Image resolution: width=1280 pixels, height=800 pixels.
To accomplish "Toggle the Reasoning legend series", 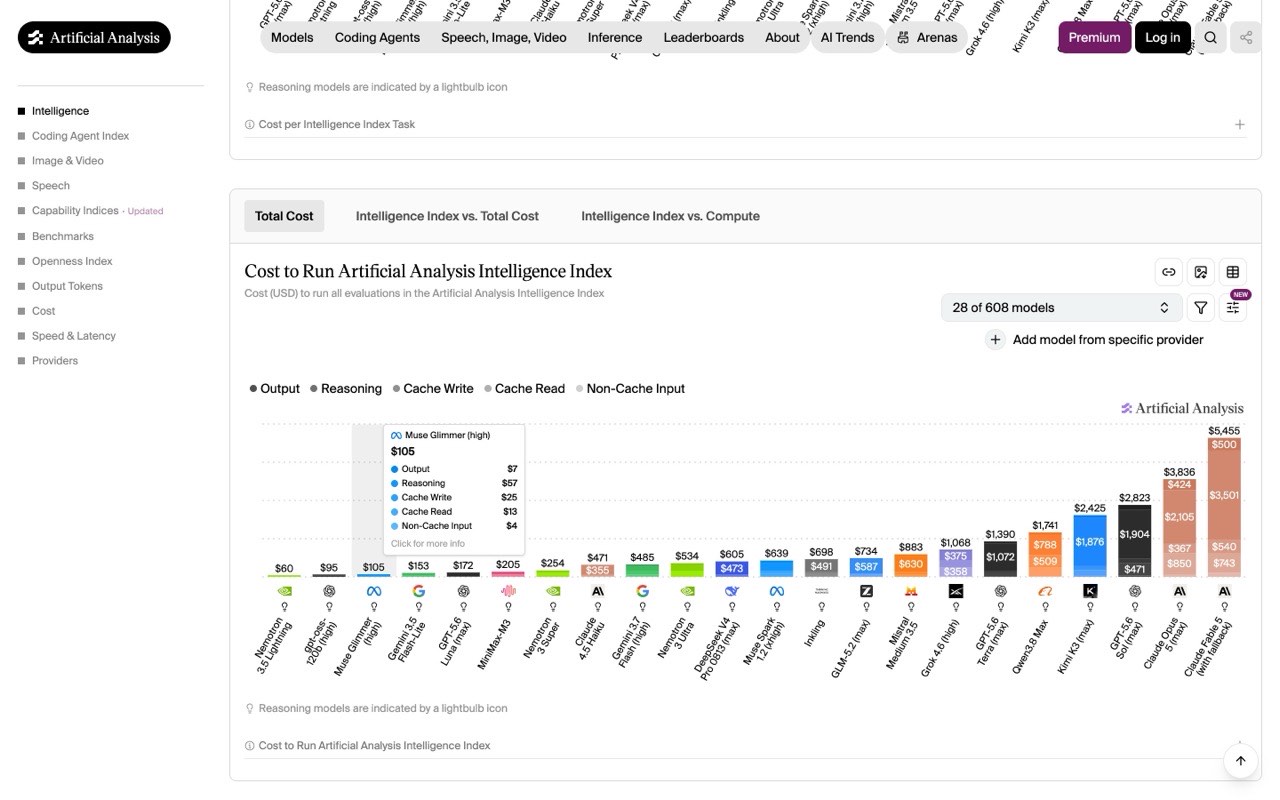I will pos(346,388).
